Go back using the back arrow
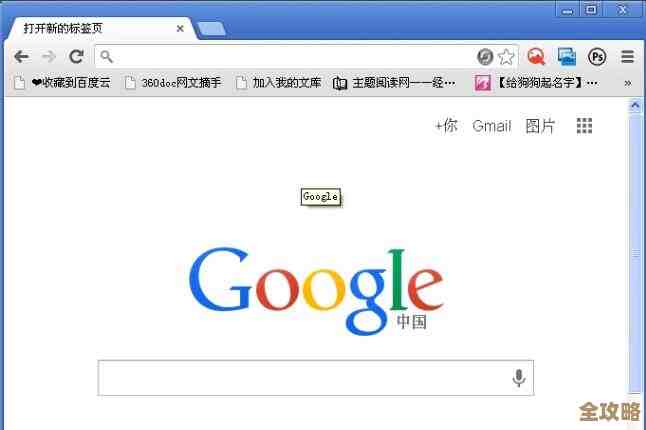Screen dimensions: 646x430 21,56
